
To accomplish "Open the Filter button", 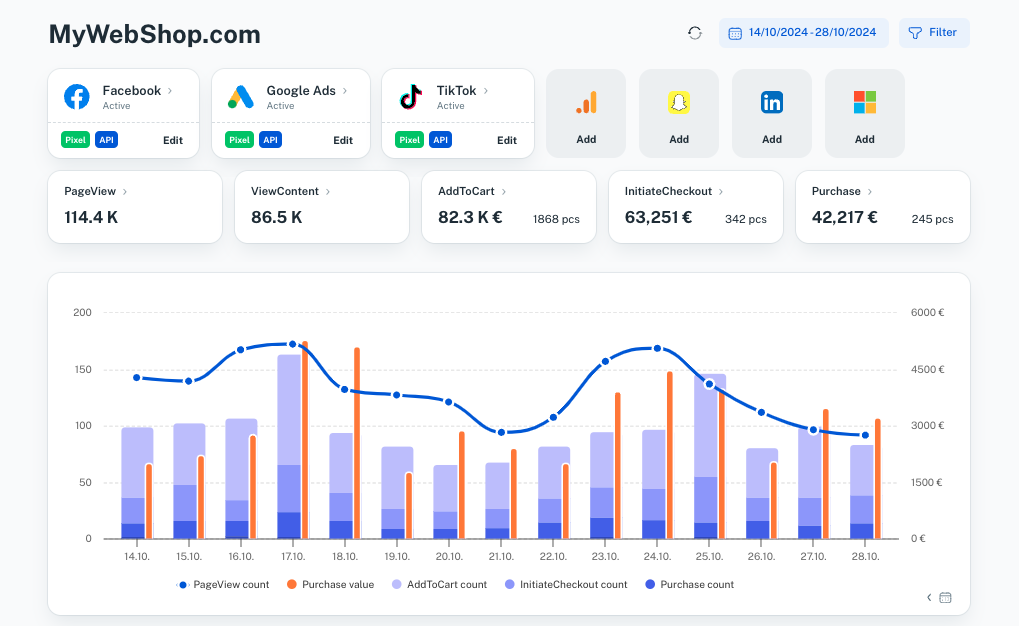I will pos(934,33).
